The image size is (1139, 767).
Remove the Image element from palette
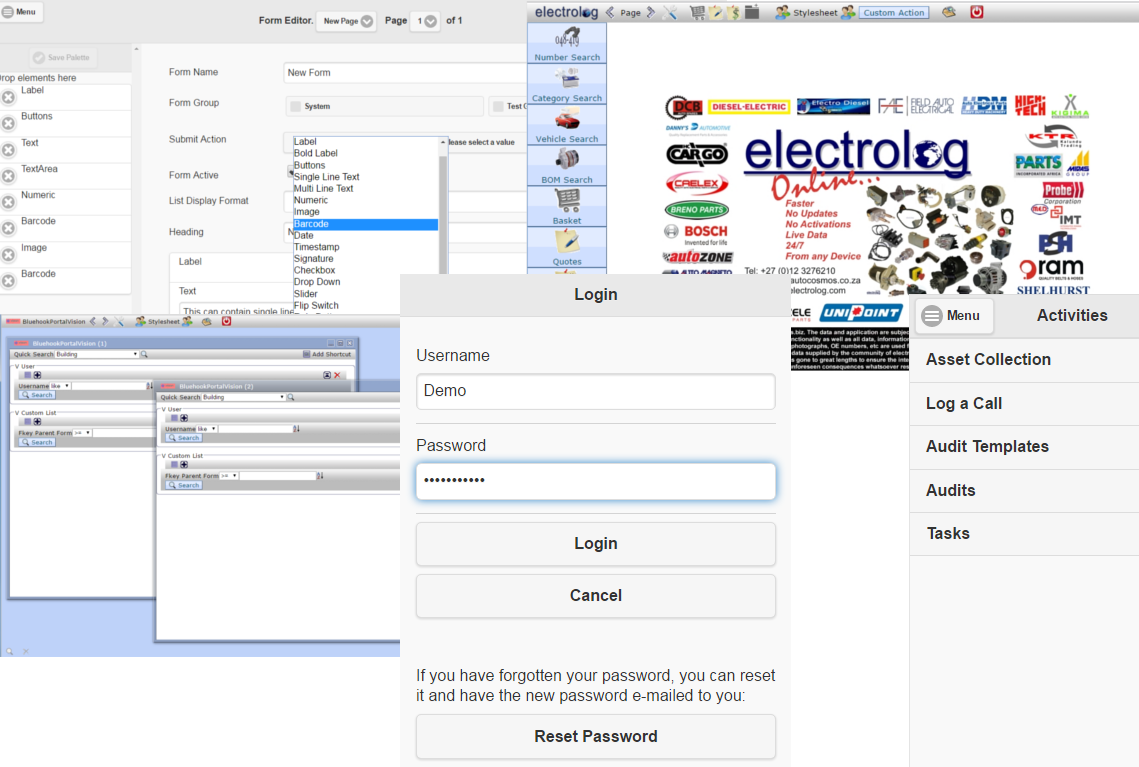[x=8, y=255]
